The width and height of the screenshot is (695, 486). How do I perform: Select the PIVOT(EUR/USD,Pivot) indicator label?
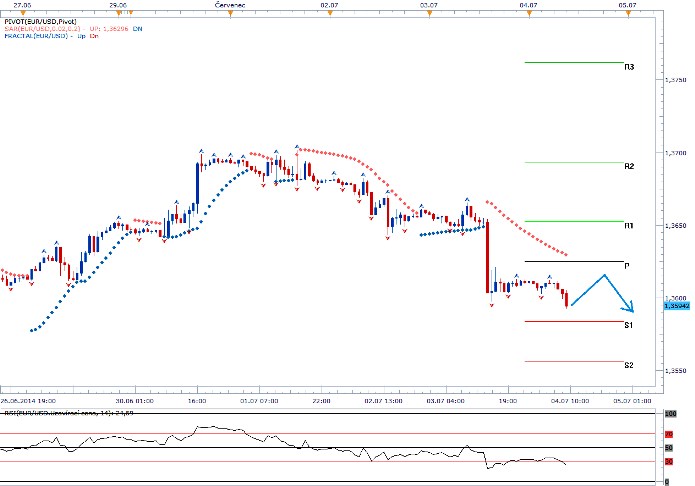click(41, 20)
